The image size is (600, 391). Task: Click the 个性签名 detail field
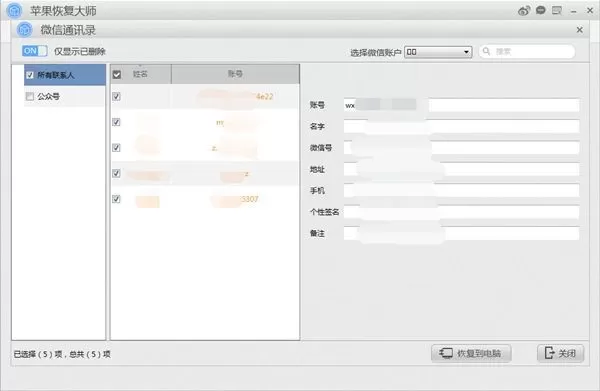pos(461,212)
